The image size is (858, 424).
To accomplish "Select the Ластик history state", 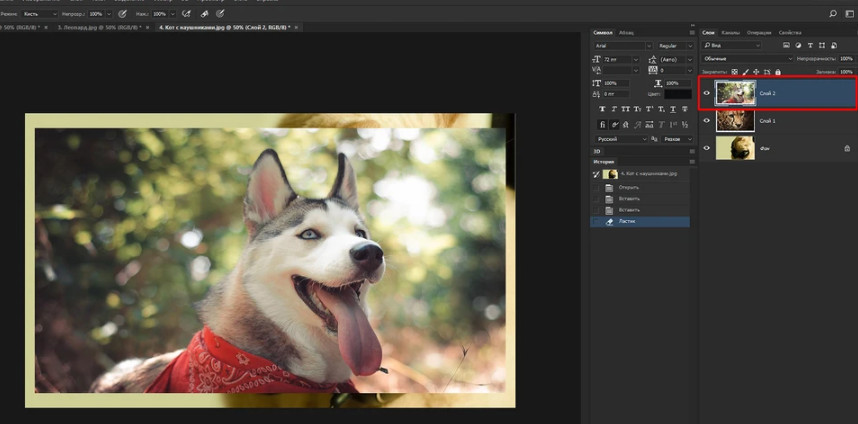I will [628, 221].
